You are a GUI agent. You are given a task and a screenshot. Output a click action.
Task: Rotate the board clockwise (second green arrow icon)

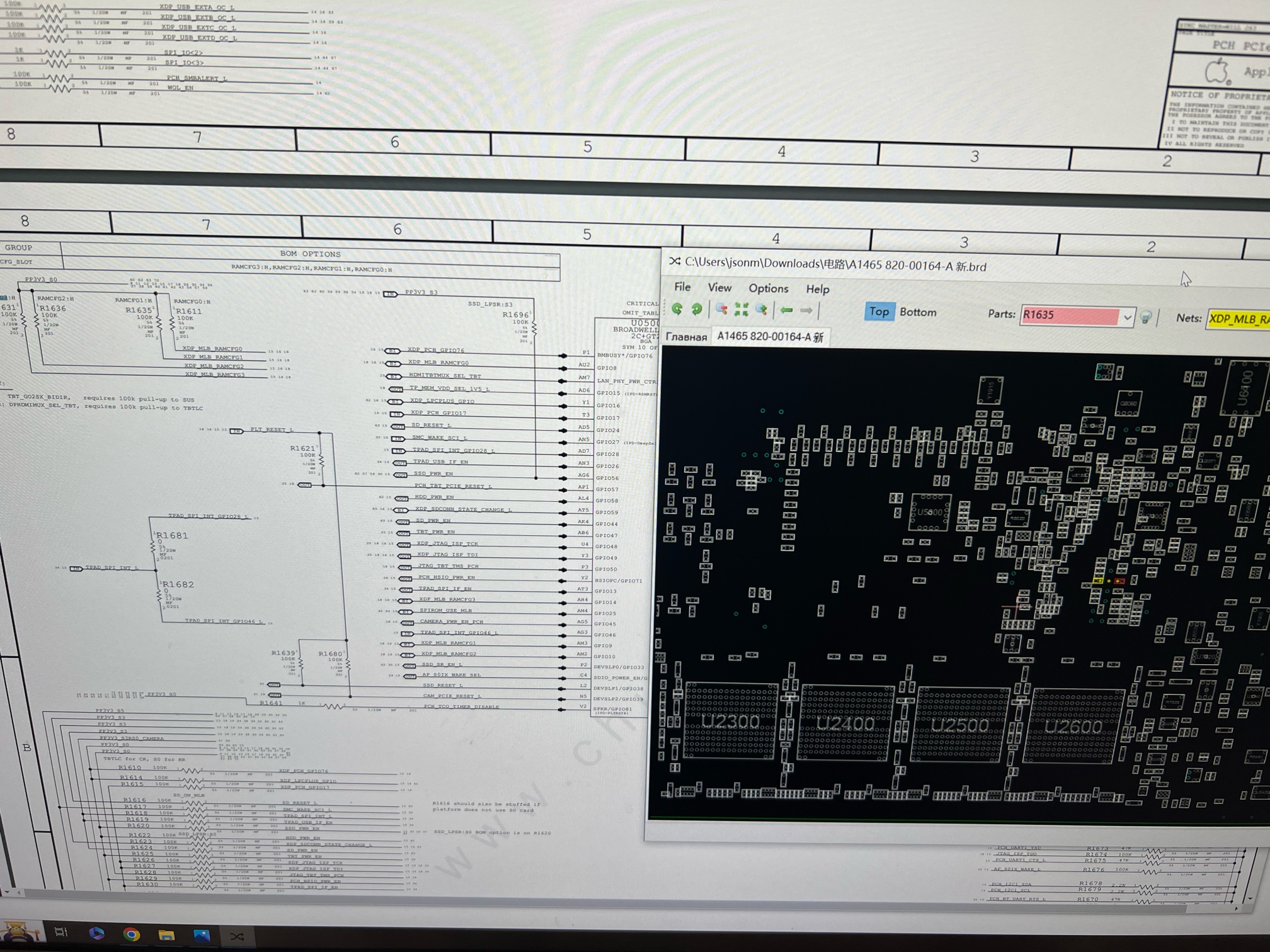pyautogui.click(x=697, y=309)
